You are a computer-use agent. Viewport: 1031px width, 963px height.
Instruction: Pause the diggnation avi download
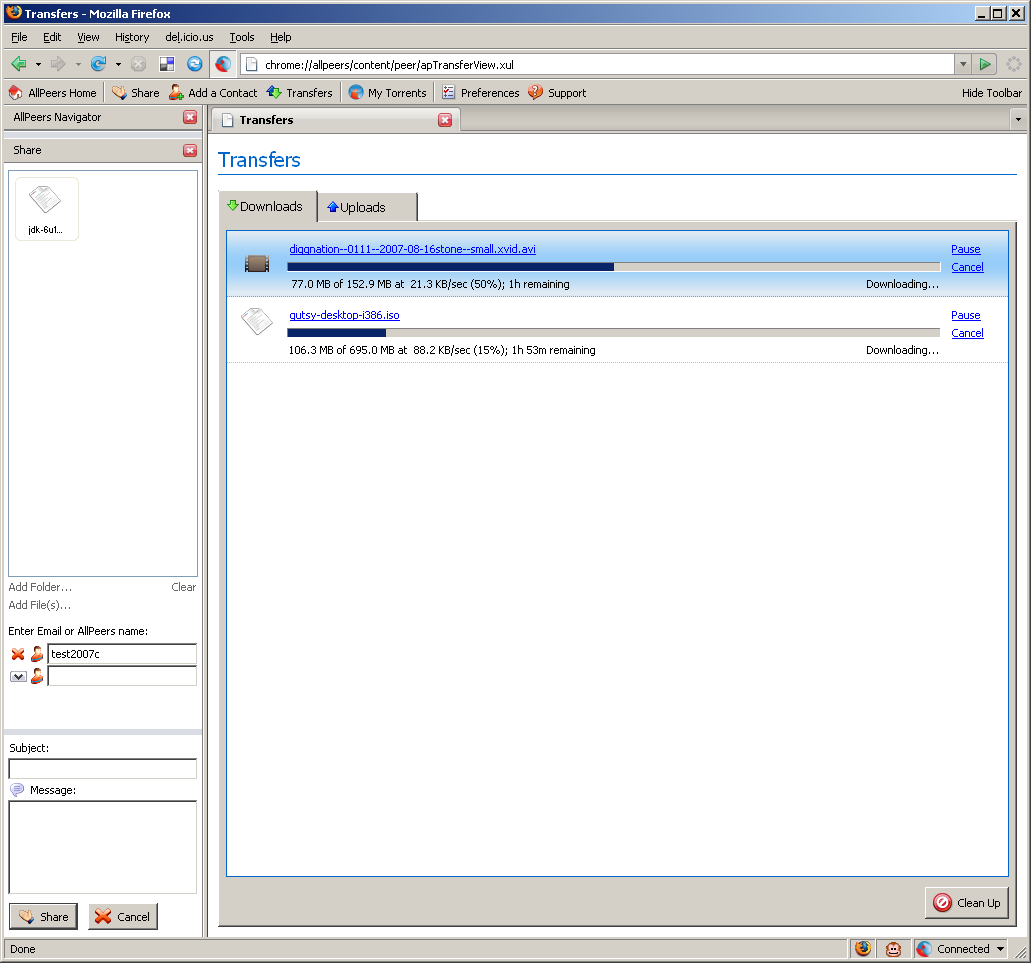965,249
